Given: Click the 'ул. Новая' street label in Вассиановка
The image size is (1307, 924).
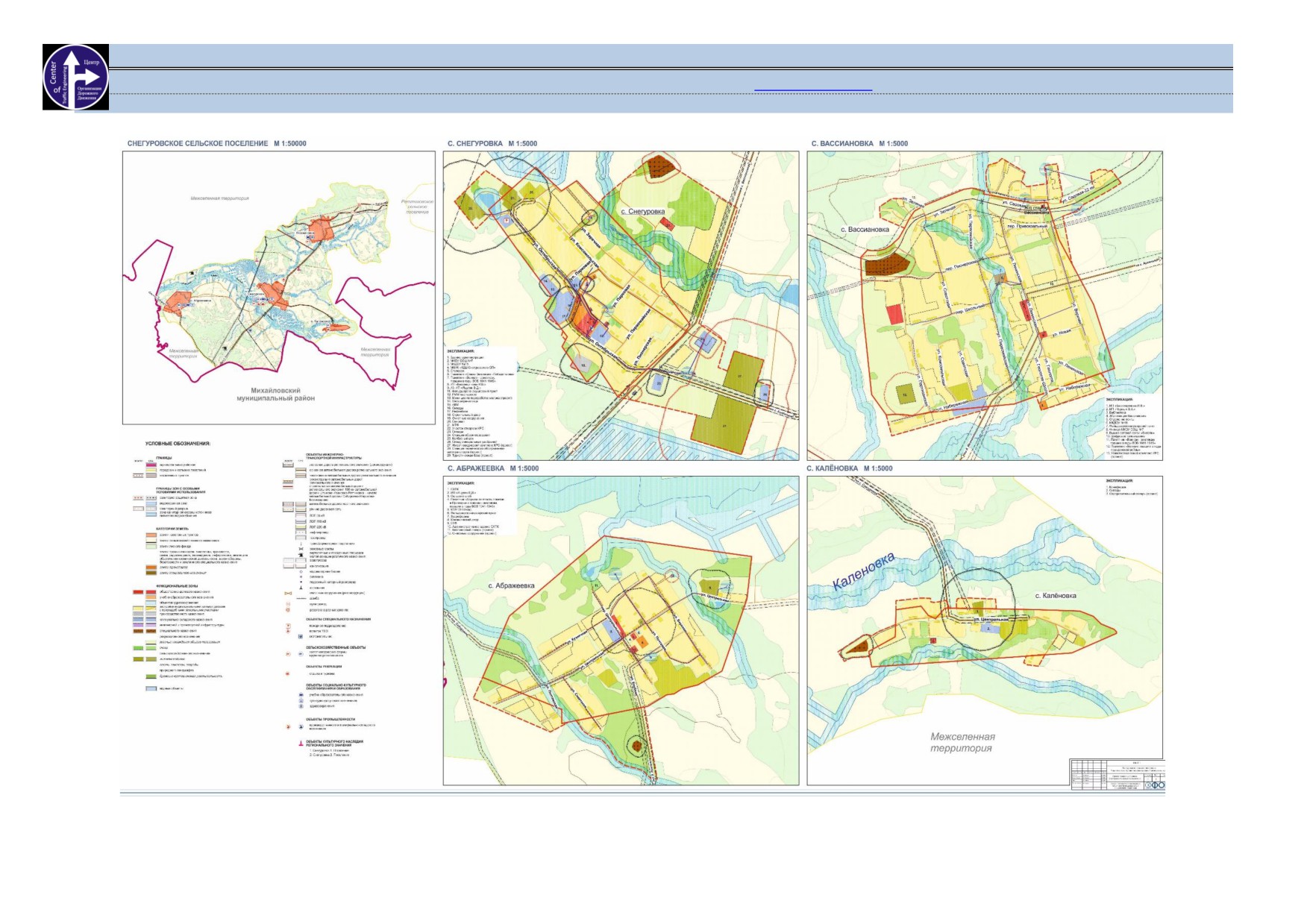Looking at the screenshot, I should pyautogui.click(x=1062, y=333).
